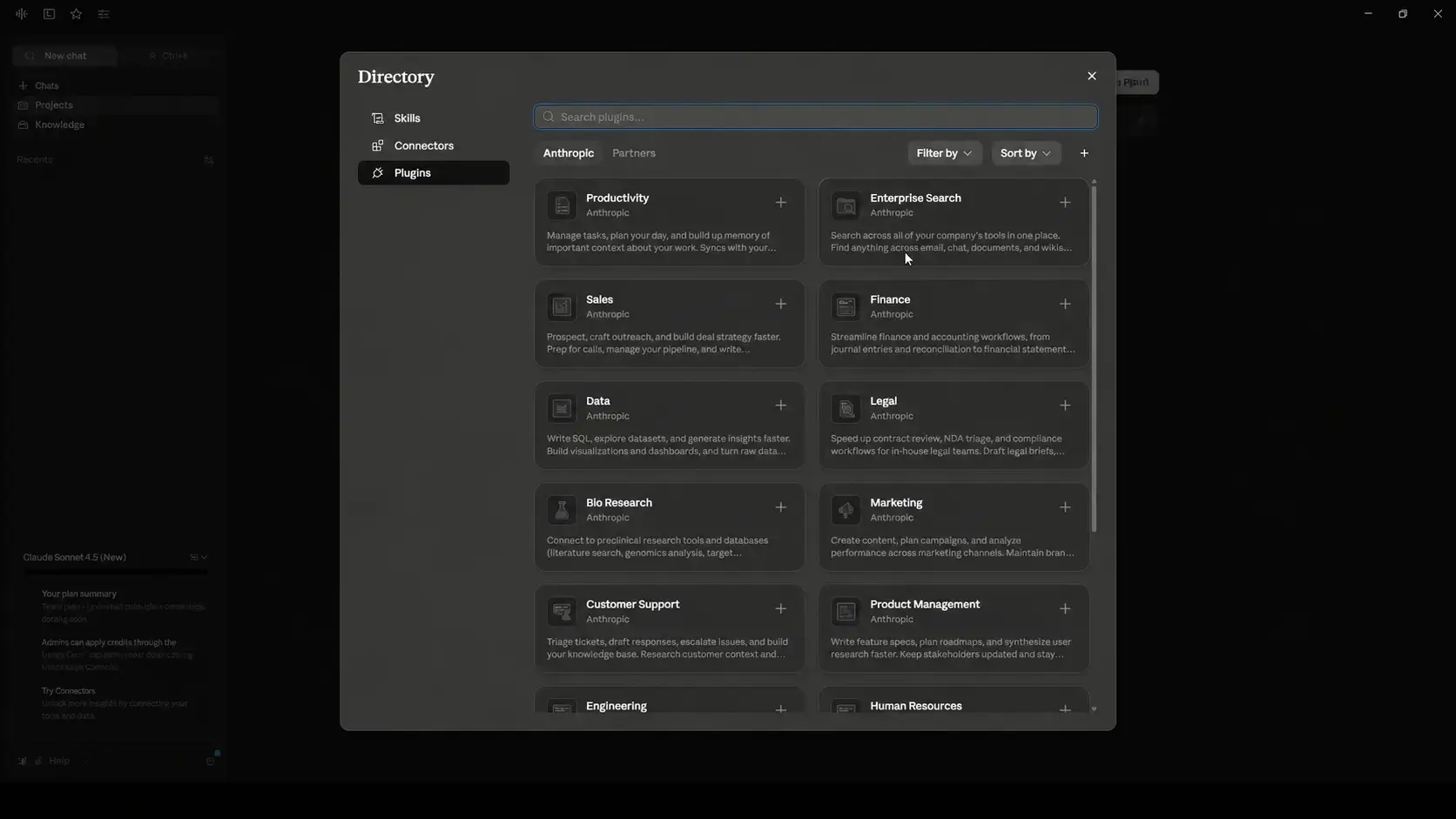Click the Productivity plugin icon
Screen dimensions: 1456x819
(x=562, y=205)
